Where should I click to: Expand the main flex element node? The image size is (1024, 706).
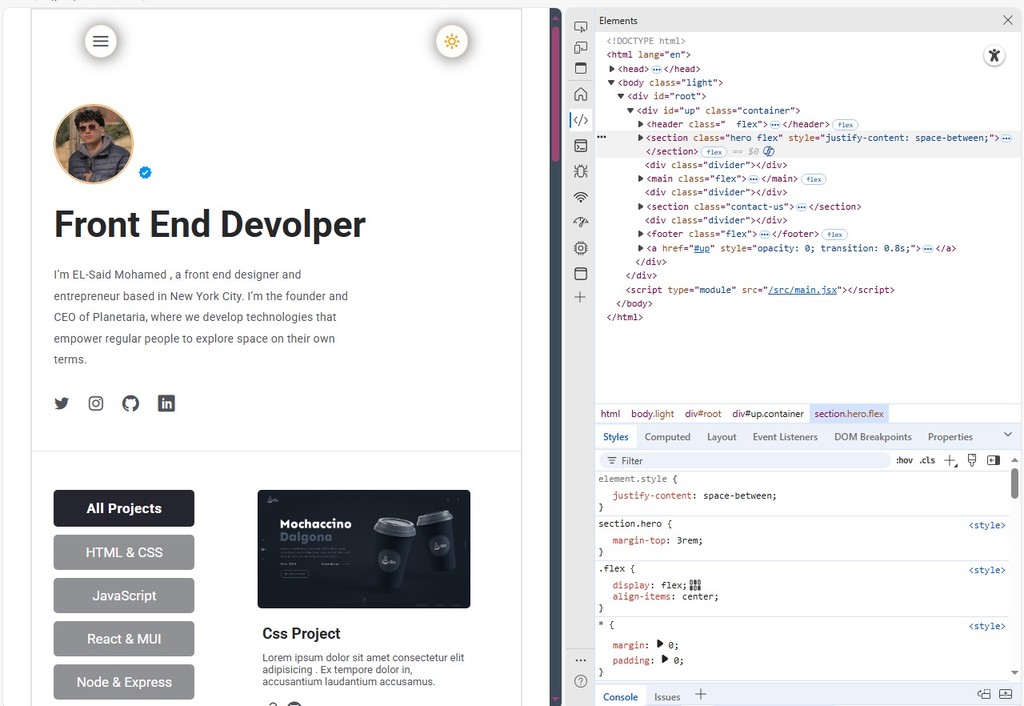coord(641,179)
